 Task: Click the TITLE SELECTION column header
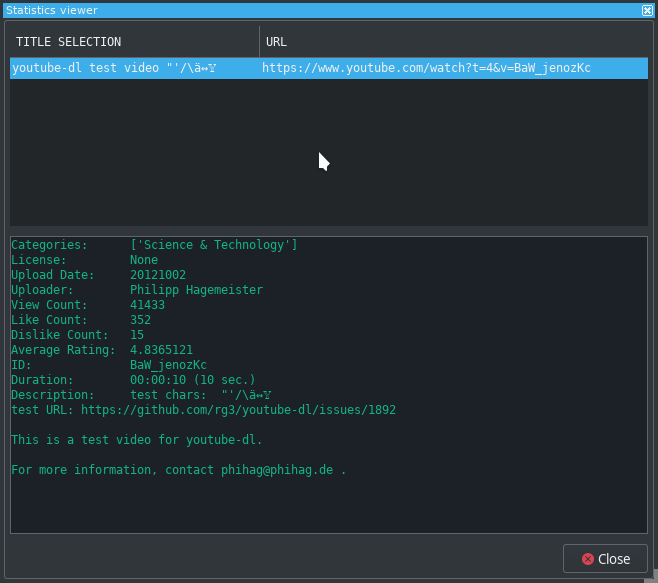point(134,42)
